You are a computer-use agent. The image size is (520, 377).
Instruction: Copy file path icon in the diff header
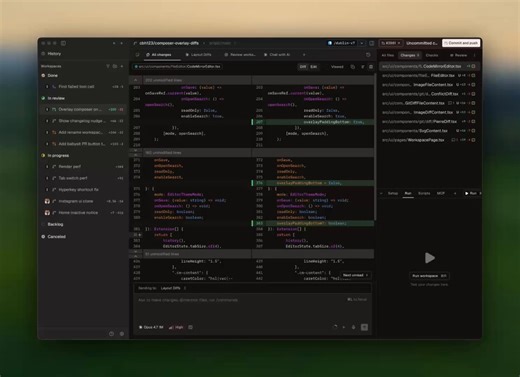[353, 67]
